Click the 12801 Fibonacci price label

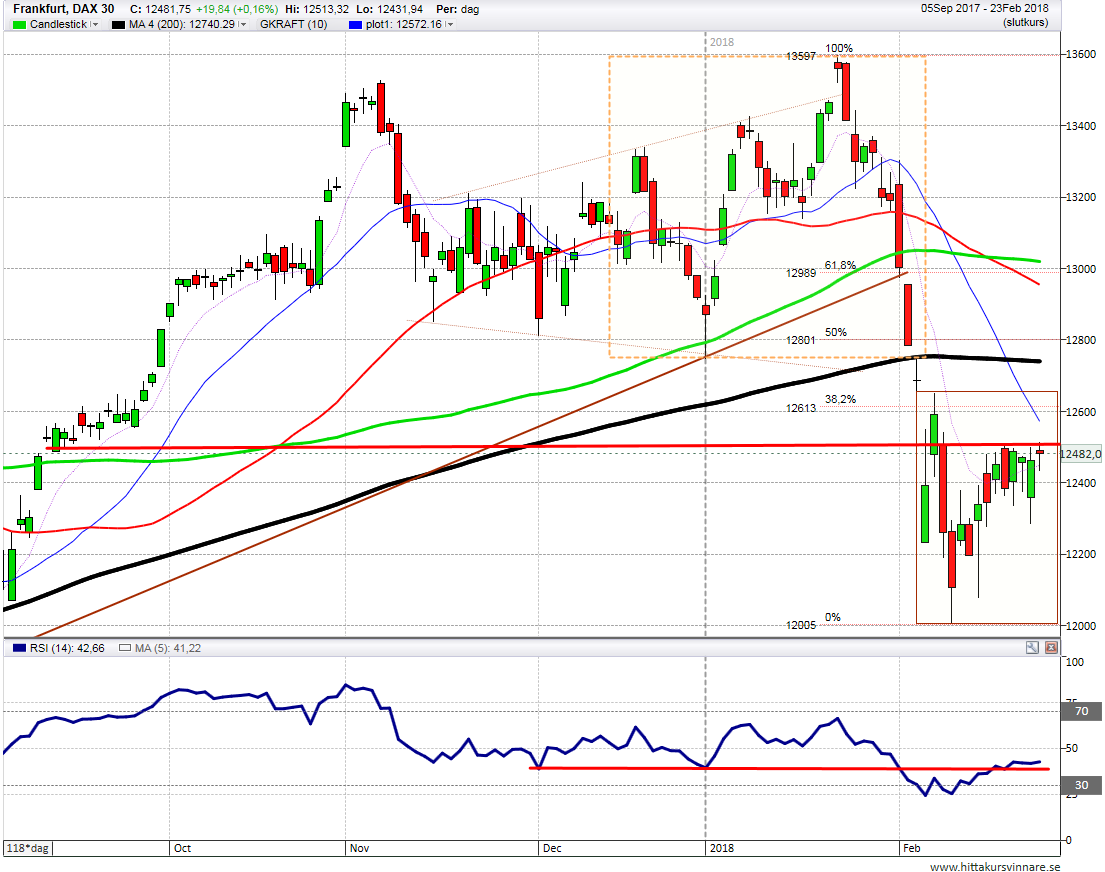coord(801,340)
